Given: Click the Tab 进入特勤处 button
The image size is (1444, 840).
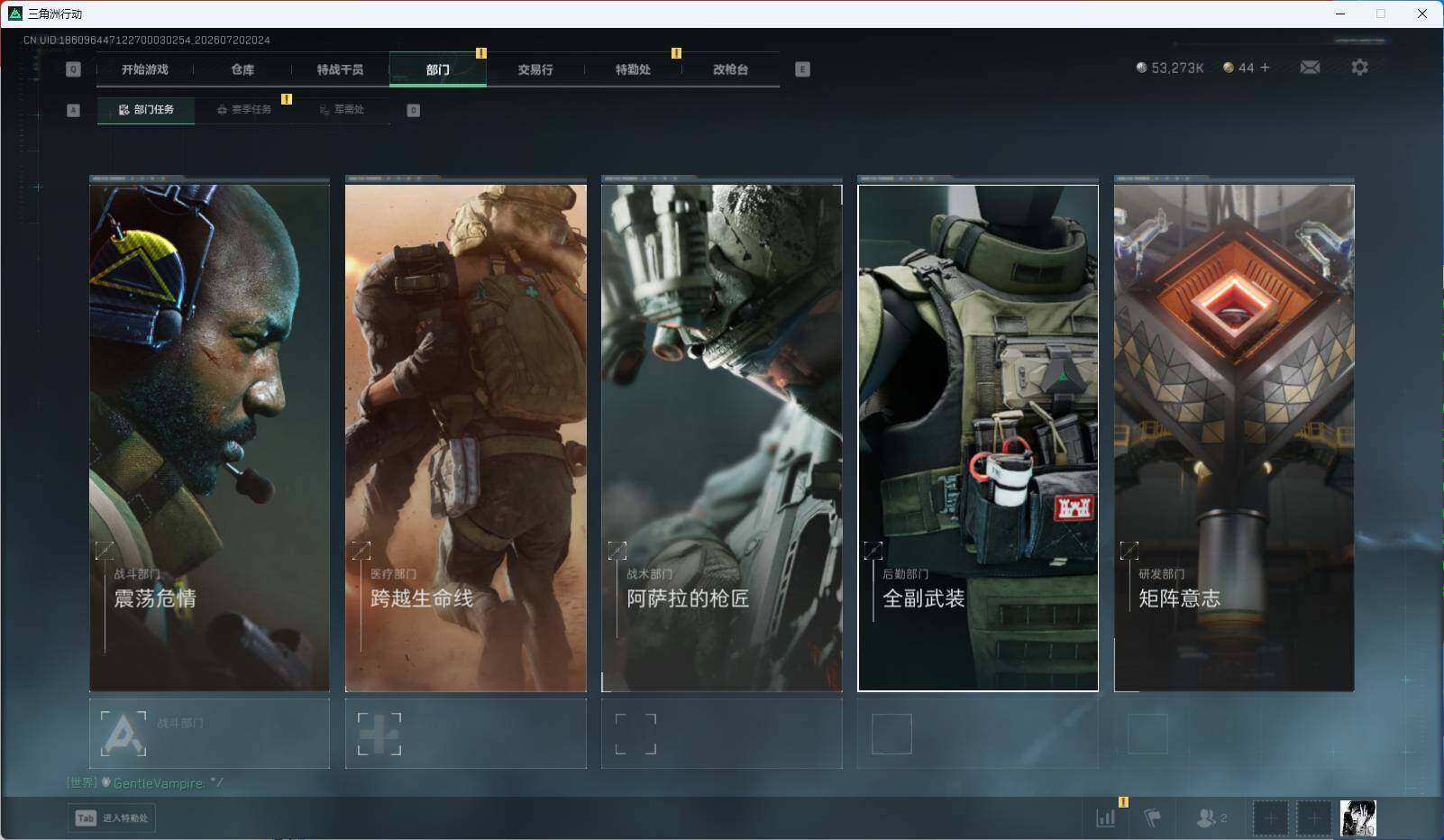Looking at the screenshot, I should pyautogui.click(x=112, y=817).
